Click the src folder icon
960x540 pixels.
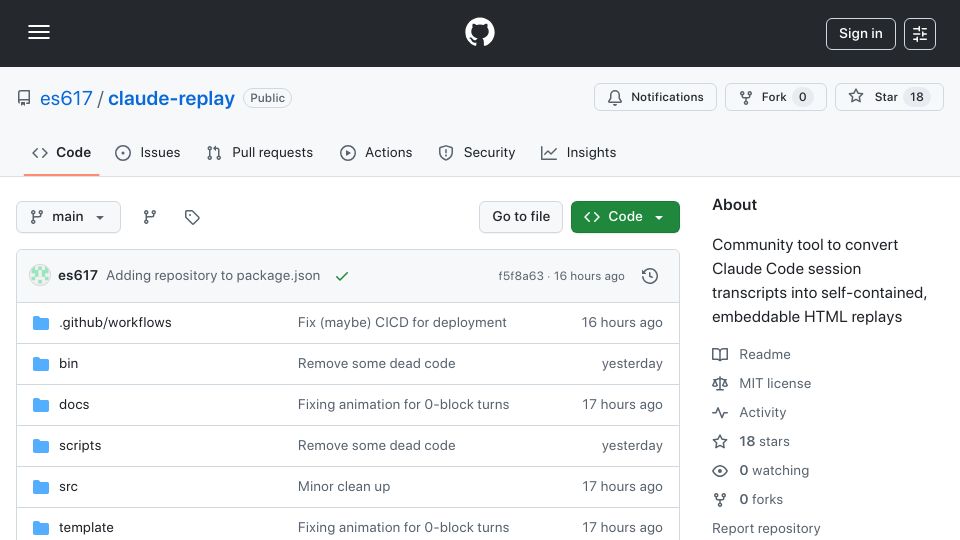click(x=41, y=487)
